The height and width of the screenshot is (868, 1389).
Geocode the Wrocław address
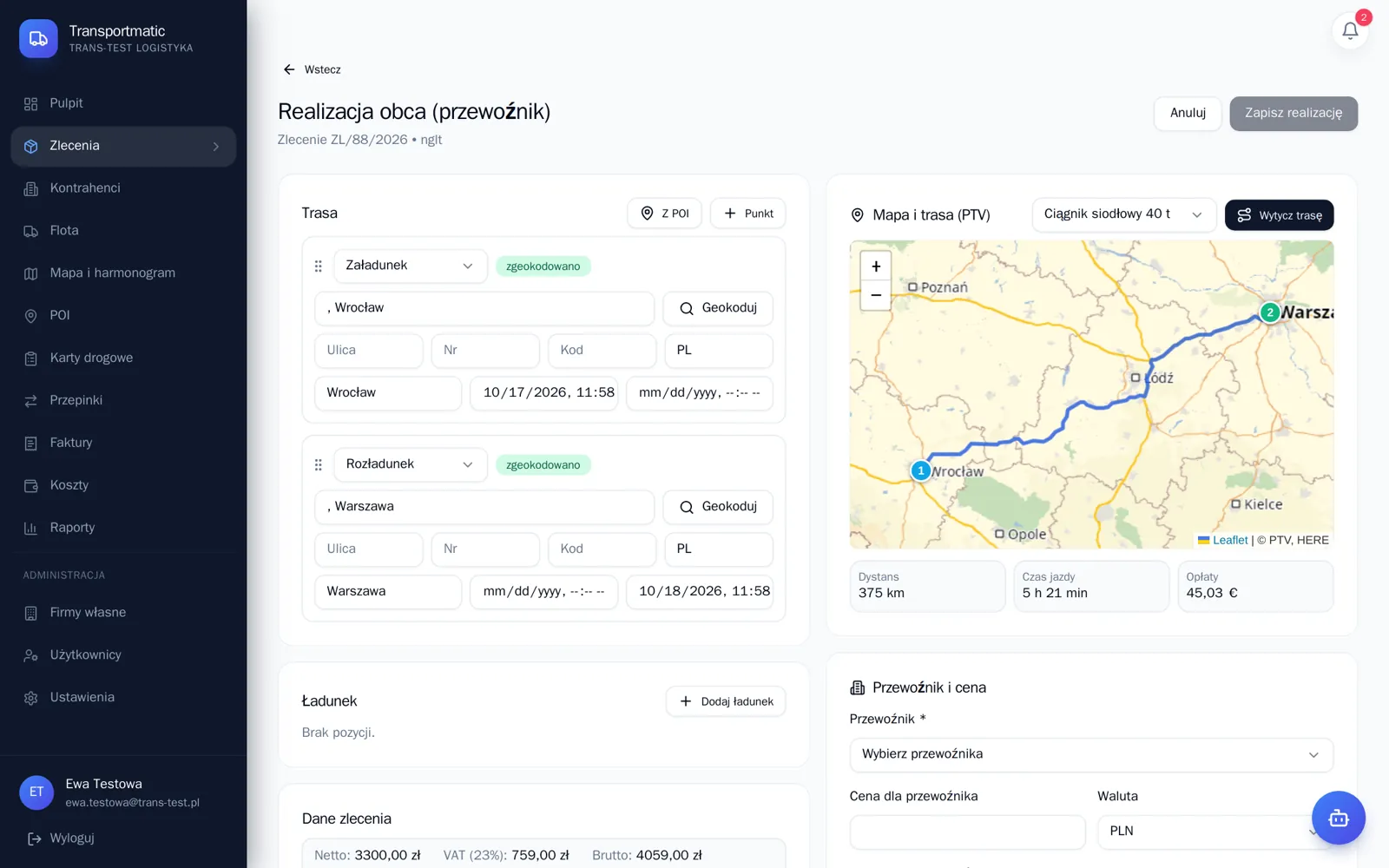[718, 308]
